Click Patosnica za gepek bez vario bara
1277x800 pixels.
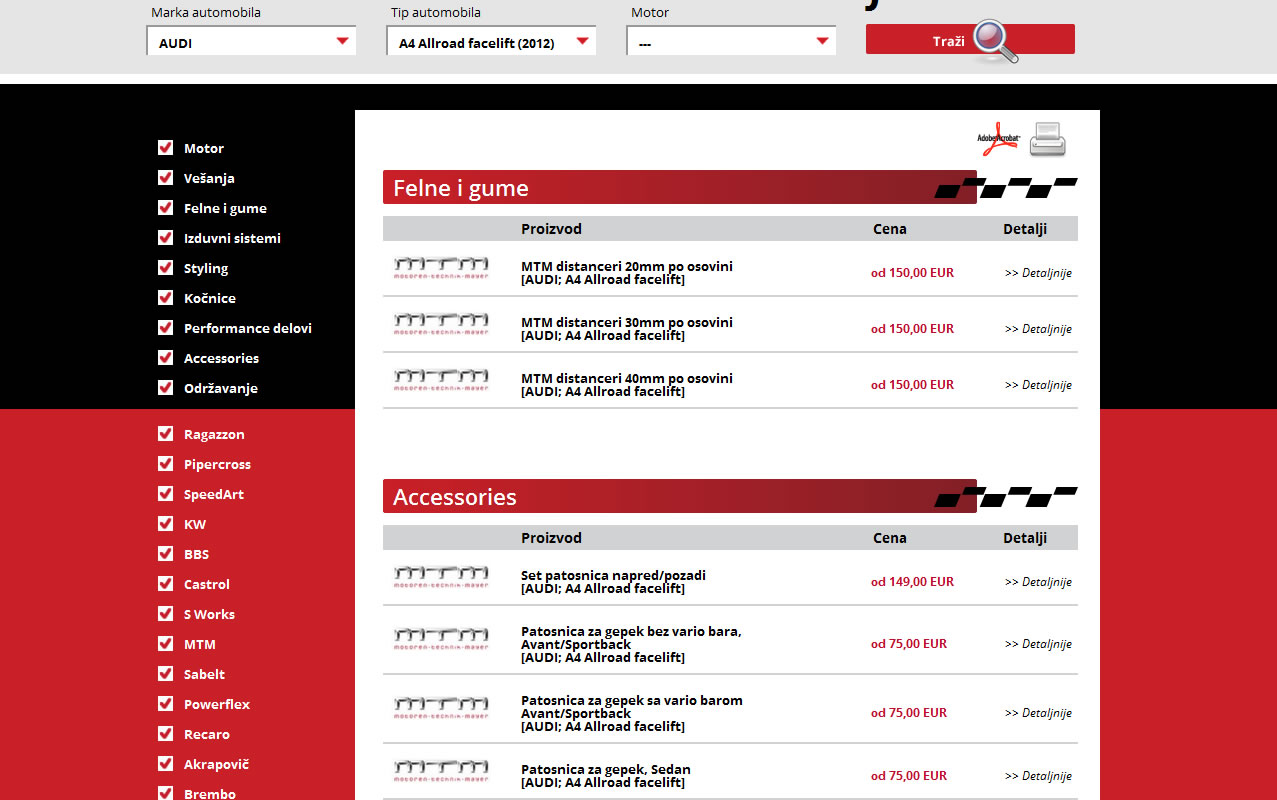pos(631,638)
